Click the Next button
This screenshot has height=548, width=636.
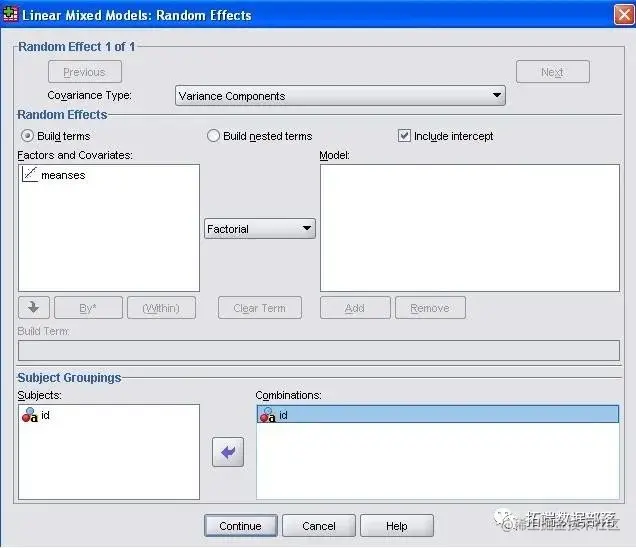click(x=552, y=72)
